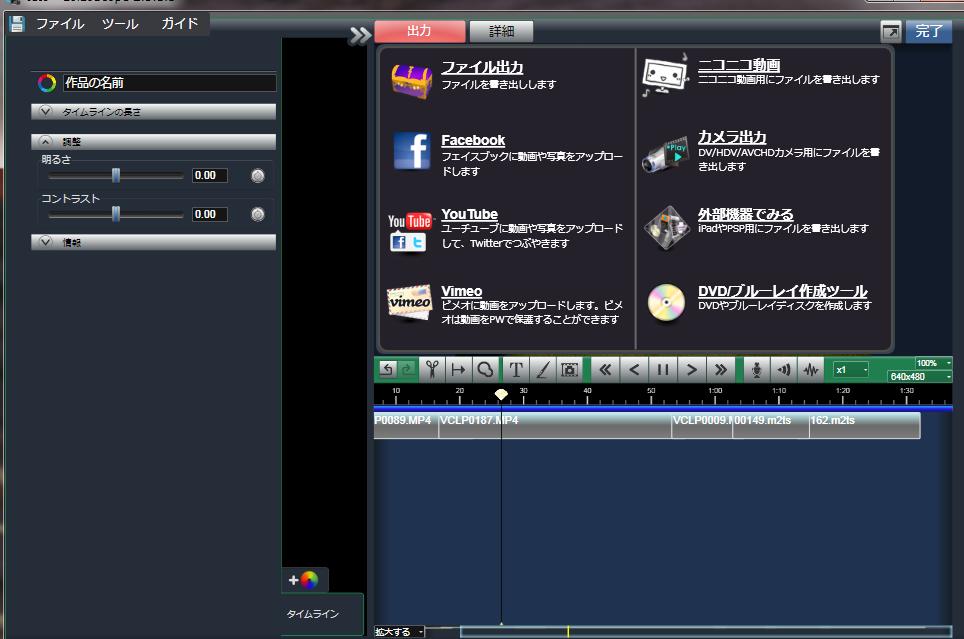Switch to the 詳細 tab
Screen dimensions: 964x639
tap(501, 31)
